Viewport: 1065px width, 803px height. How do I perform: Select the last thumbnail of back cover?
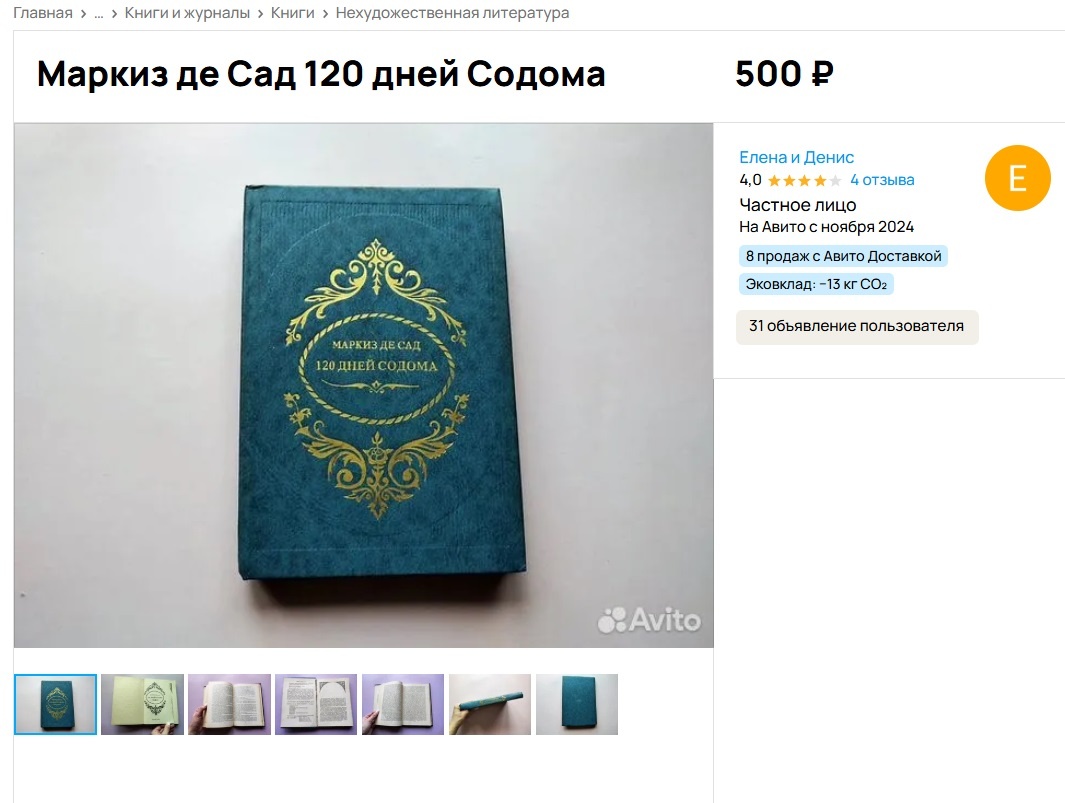click(x=577, y=704)
